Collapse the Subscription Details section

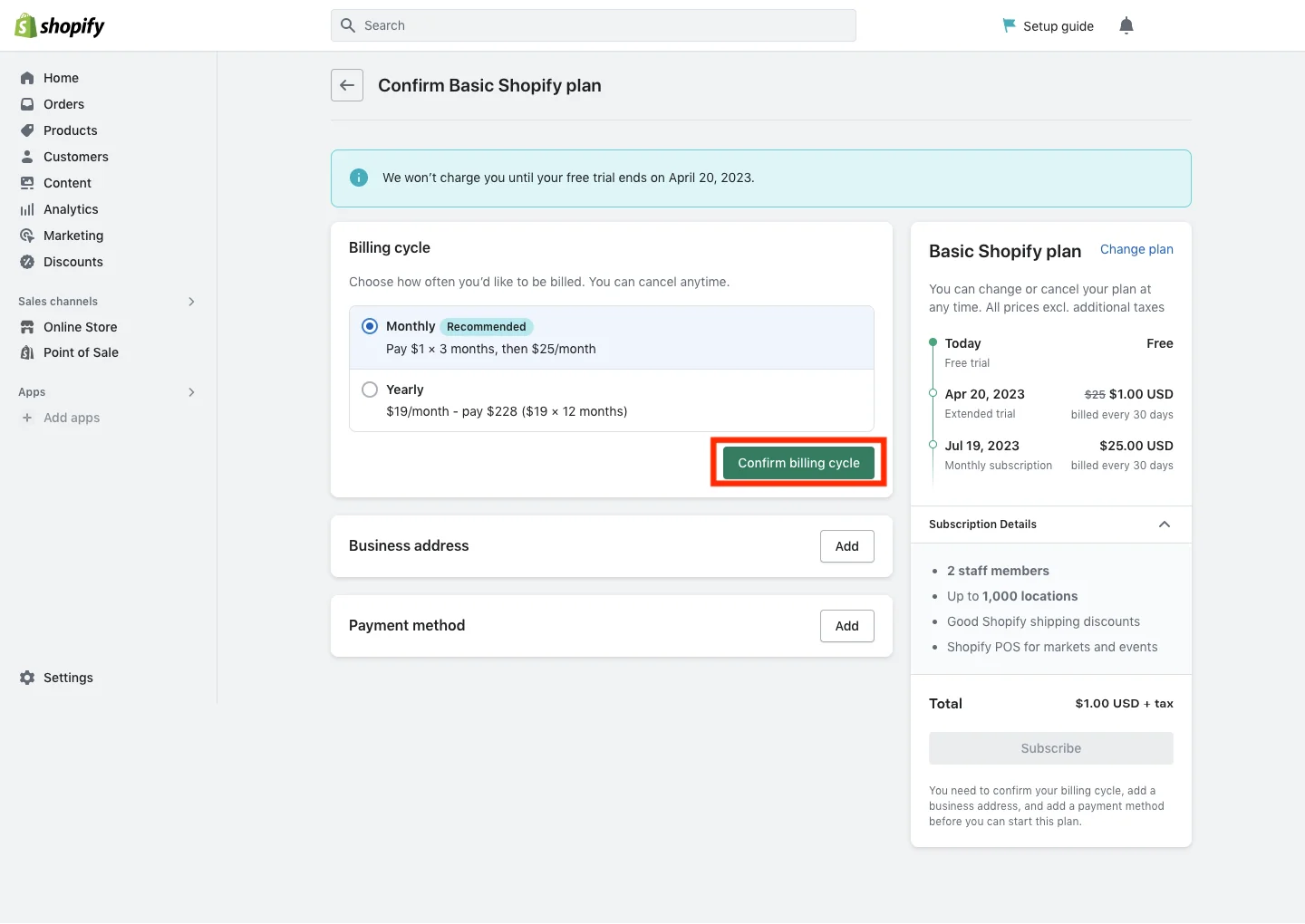point(1164,525)
